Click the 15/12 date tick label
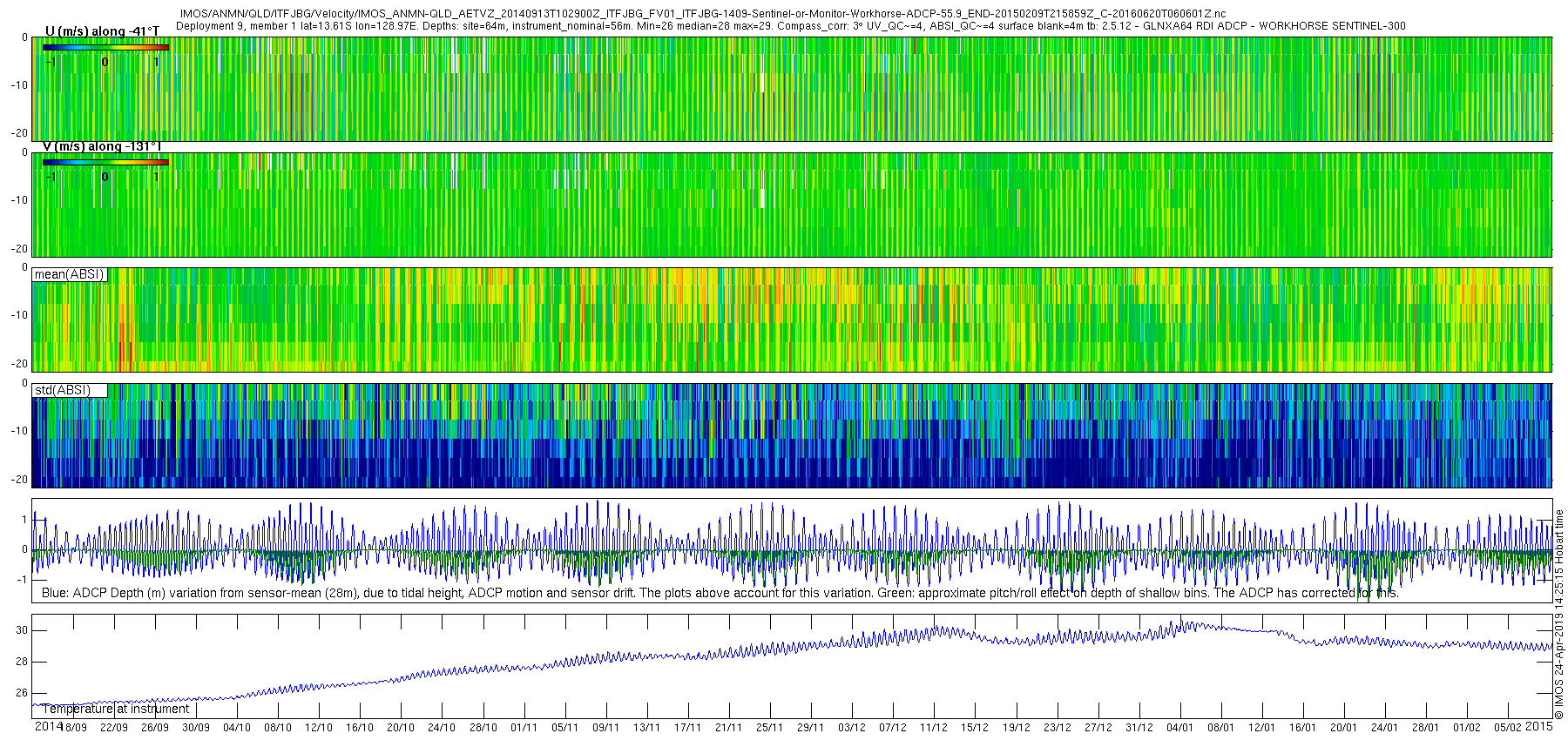The image size is (1568, 740). tap(975, 728)
